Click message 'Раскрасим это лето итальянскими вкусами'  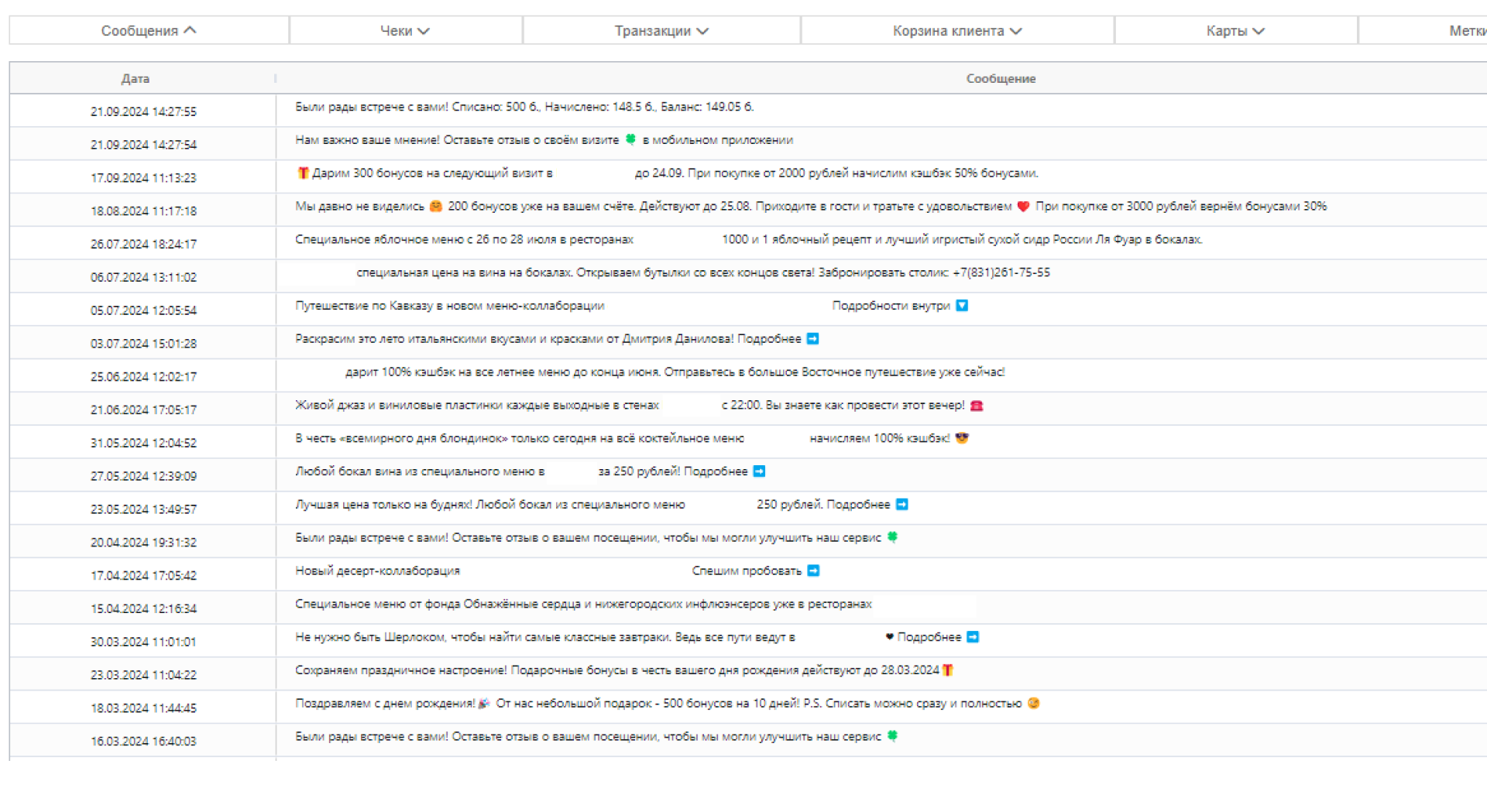point(557,339)
